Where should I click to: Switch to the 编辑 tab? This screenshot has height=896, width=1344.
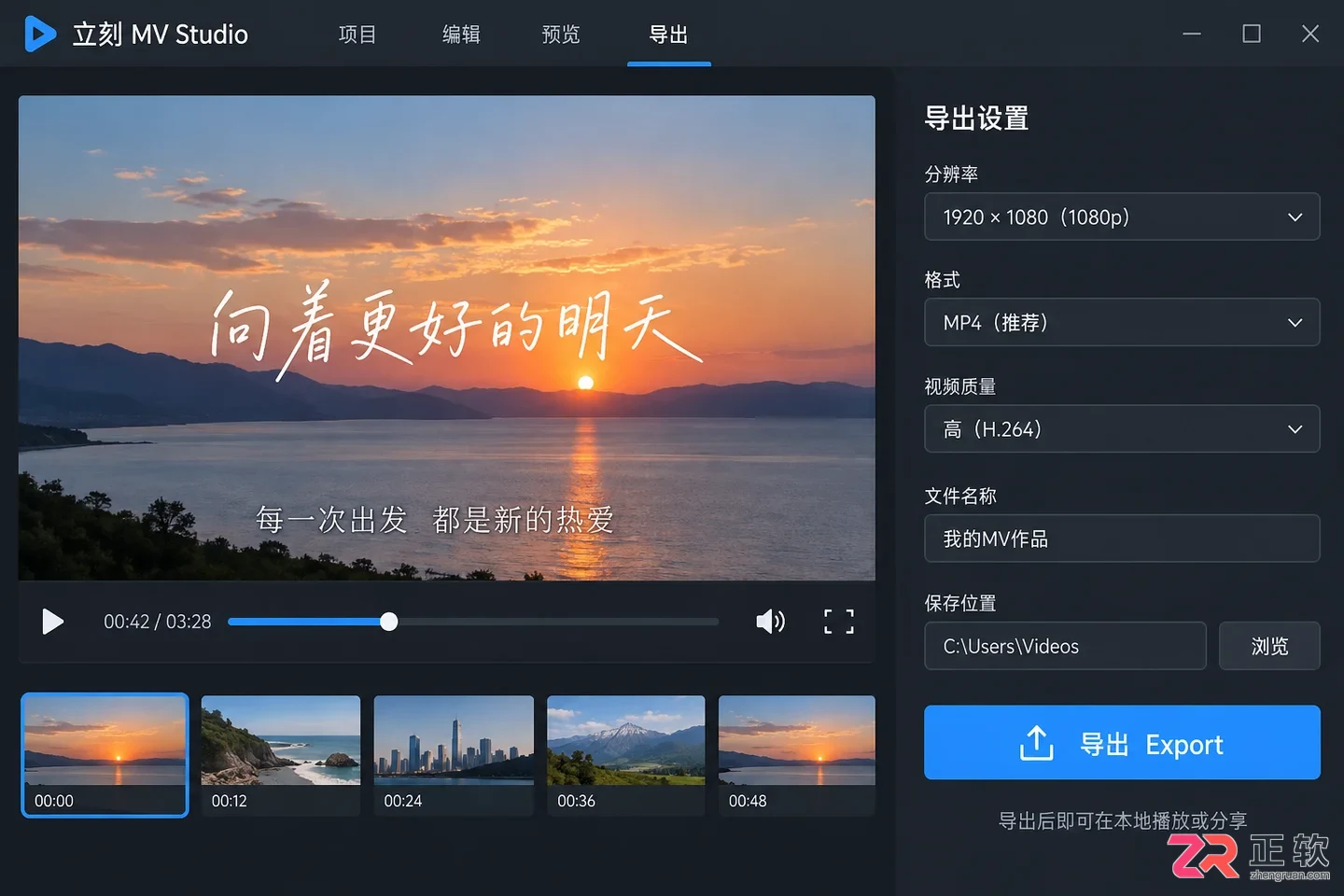tap(461, 35)
